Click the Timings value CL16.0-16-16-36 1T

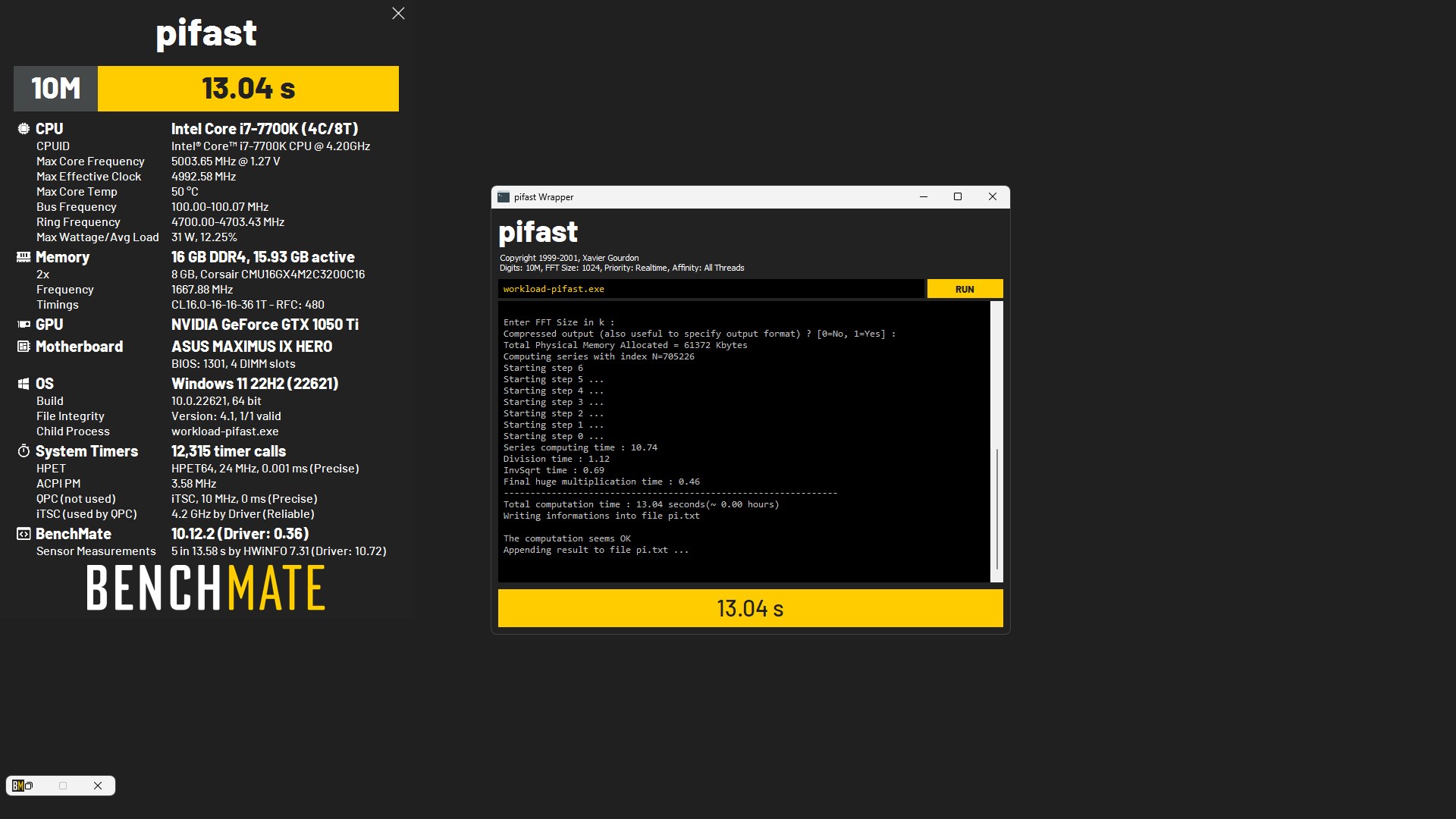(x=247, y=305)
